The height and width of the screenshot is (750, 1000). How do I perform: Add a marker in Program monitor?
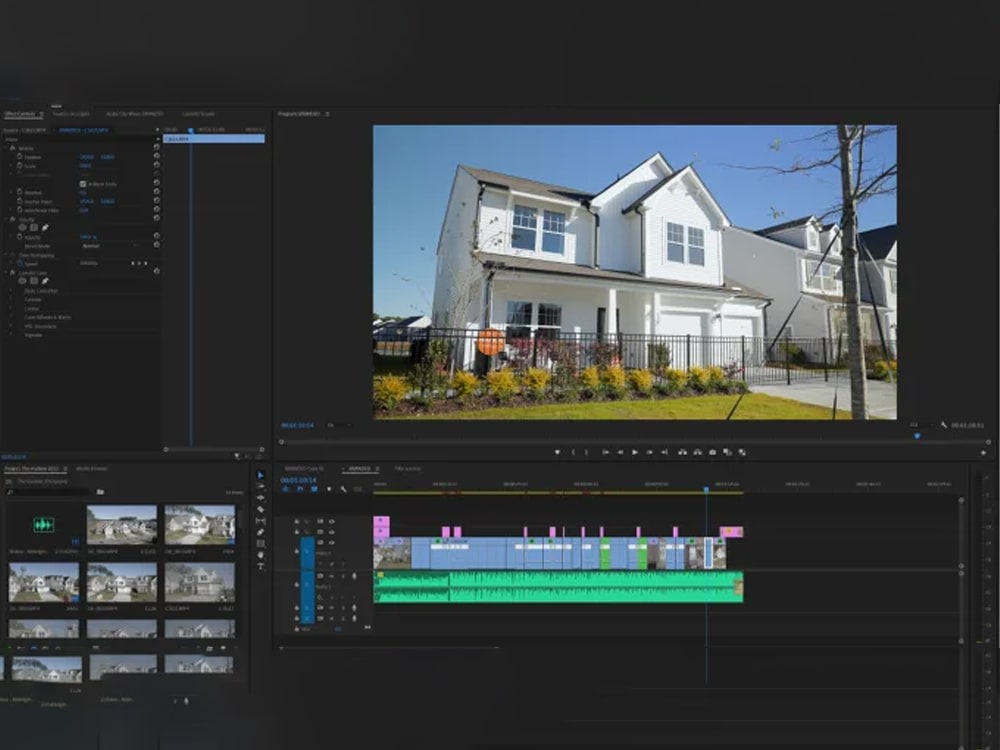click(557, 452)
